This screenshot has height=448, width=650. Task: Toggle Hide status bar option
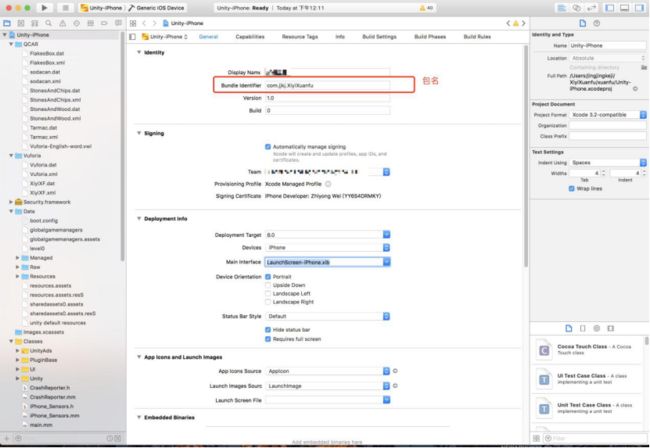coord(268,330)
